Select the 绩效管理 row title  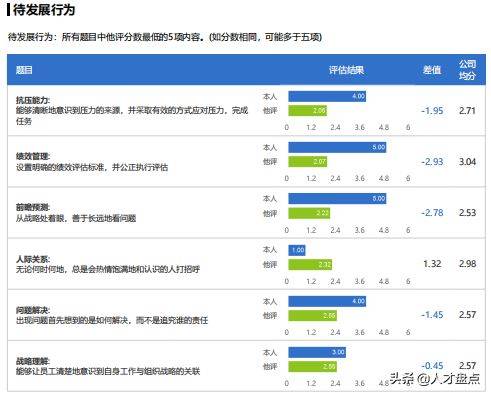tap(33, 156)
